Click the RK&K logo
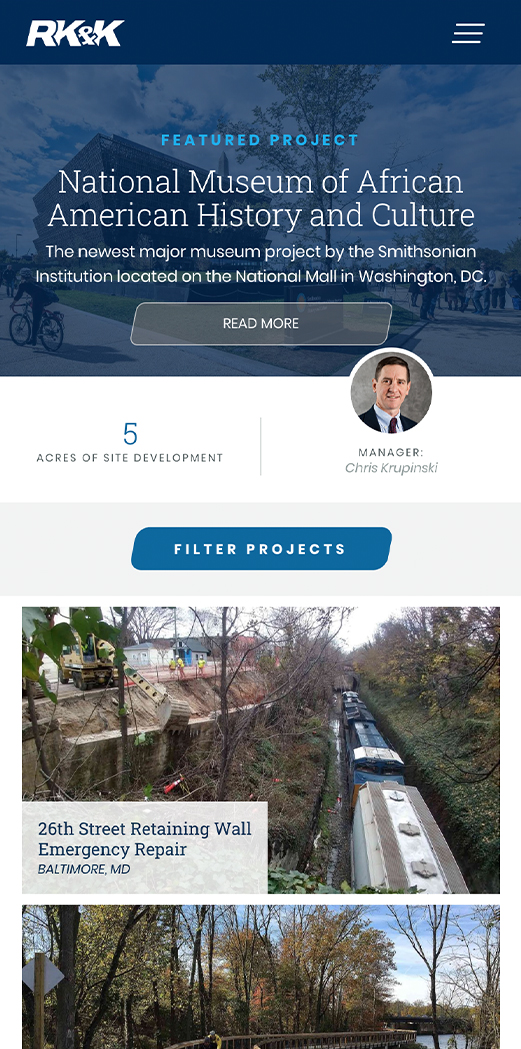The image size is (521, 1049). 75,33
